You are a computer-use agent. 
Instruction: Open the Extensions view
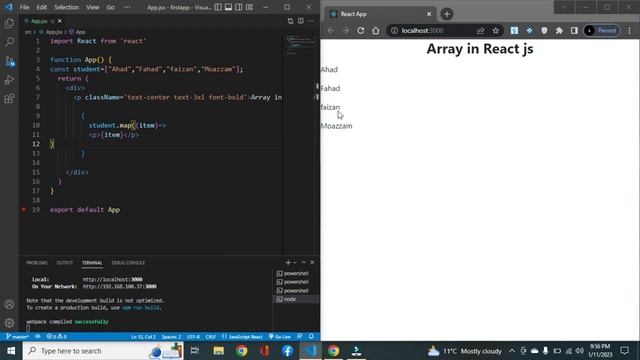(9, 98)
